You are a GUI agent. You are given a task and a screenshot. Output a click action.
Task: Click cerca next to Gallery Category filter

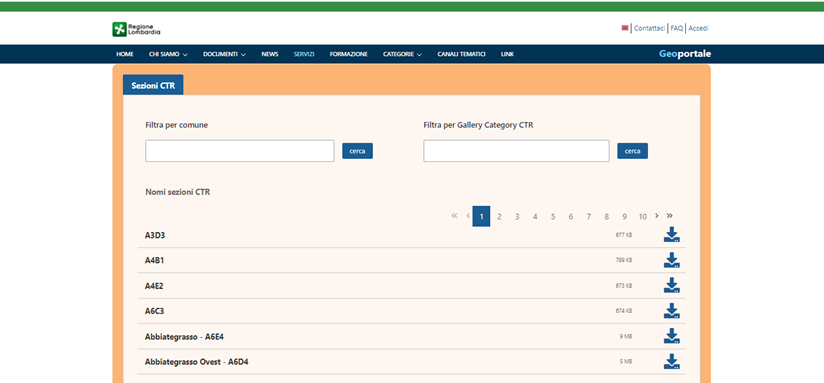coord(632,151)
